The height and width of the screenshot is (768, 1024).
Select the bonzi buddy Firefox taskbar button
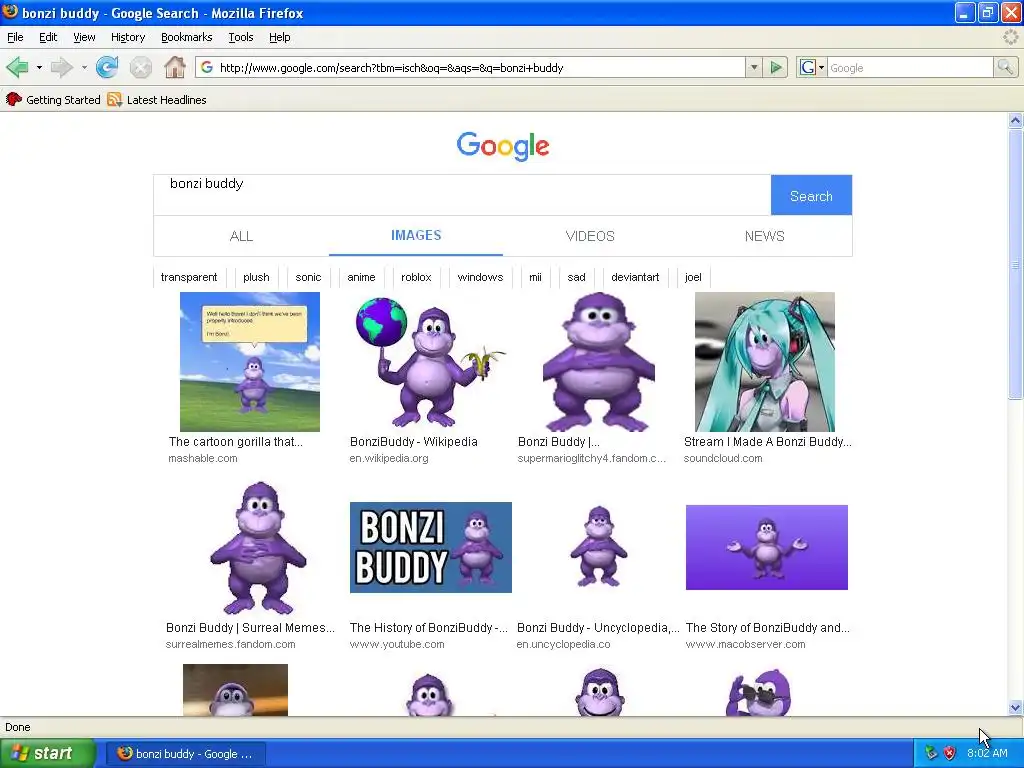tap(185, 754)
